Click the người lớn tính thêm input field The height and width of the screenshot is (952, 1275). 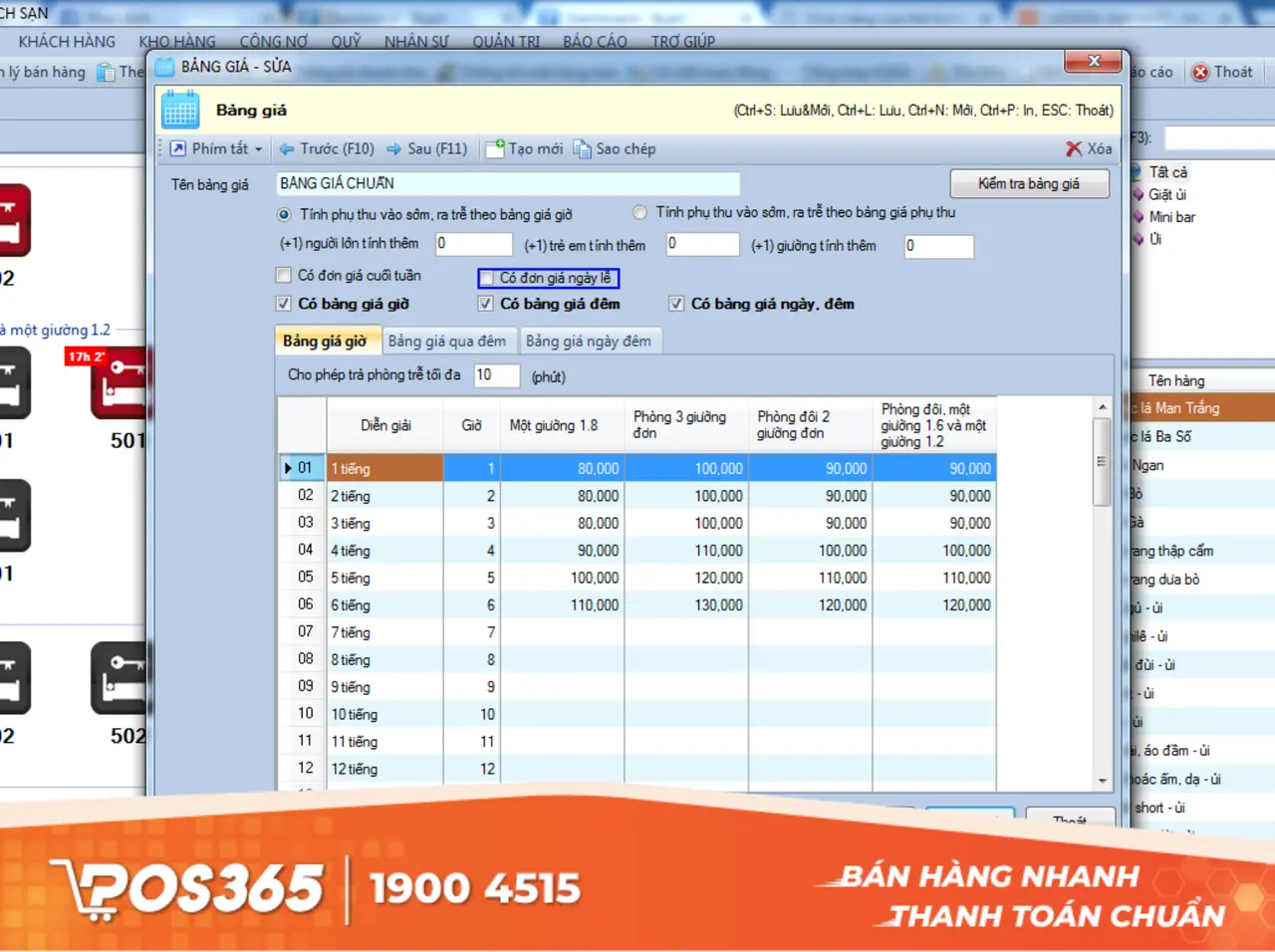pos(473,244)
